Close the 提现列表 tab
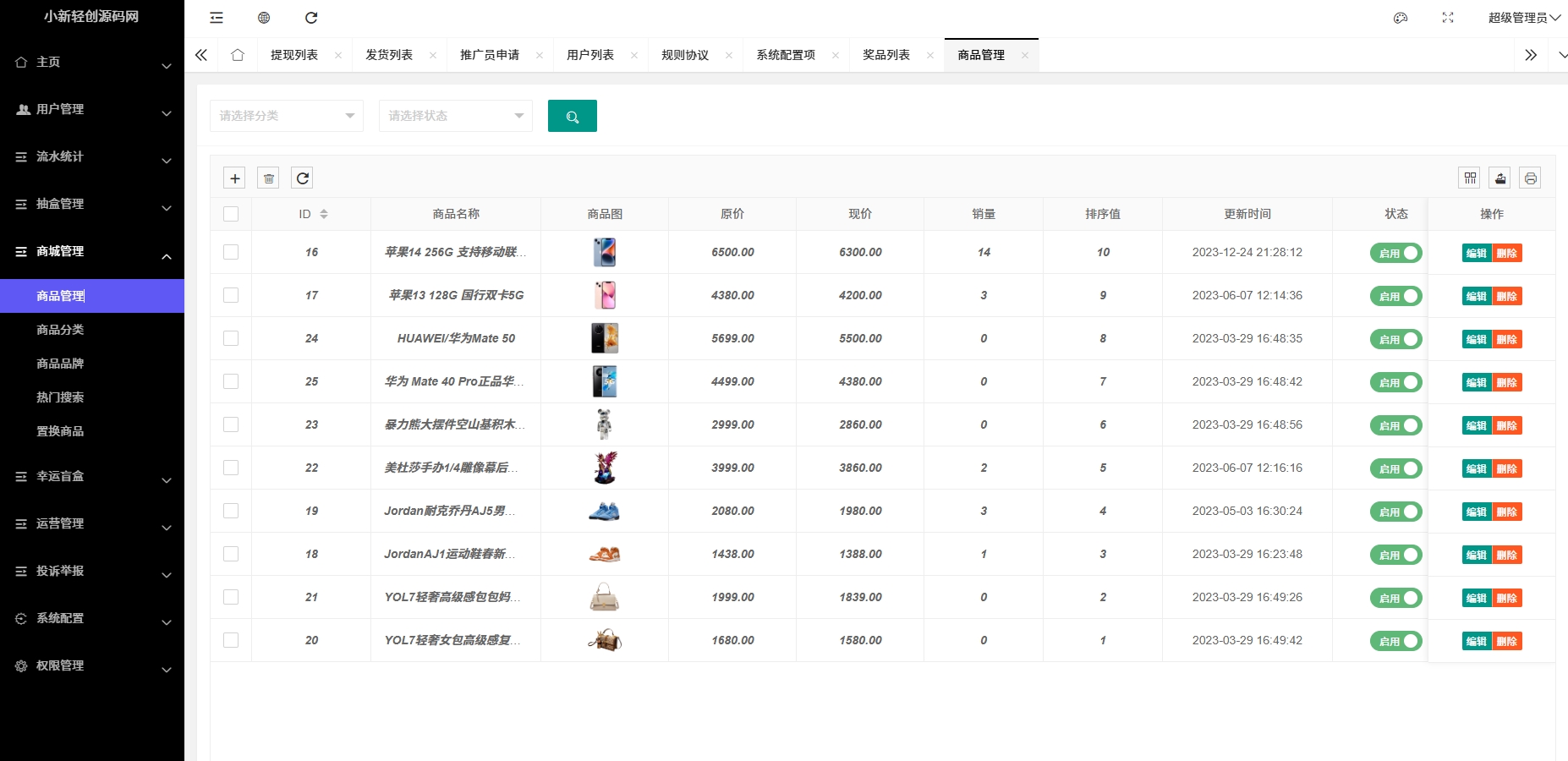1568x761 pixels. (338, 55)
